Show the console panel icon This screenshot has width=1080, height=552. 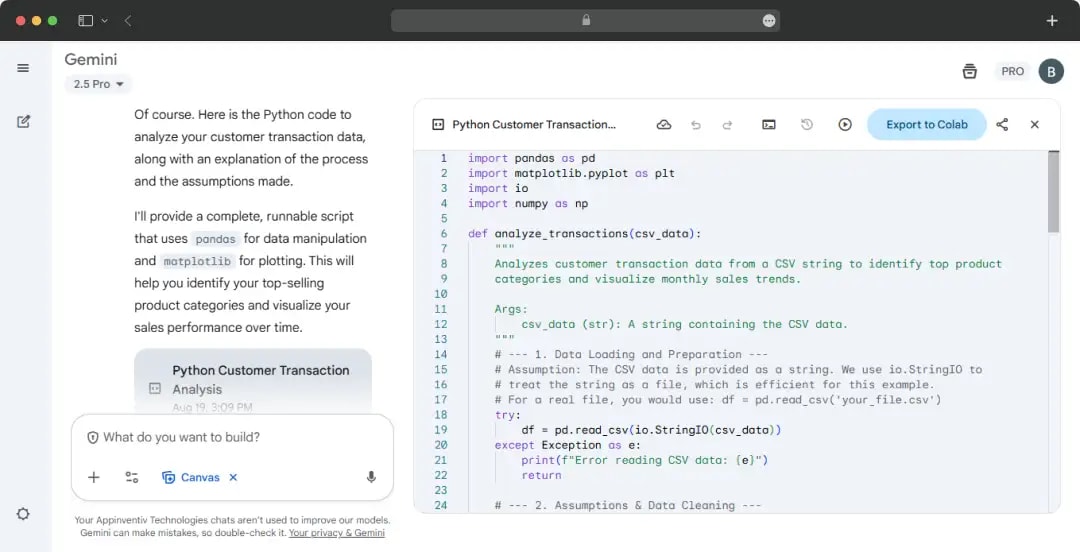(x=769, y=125)
